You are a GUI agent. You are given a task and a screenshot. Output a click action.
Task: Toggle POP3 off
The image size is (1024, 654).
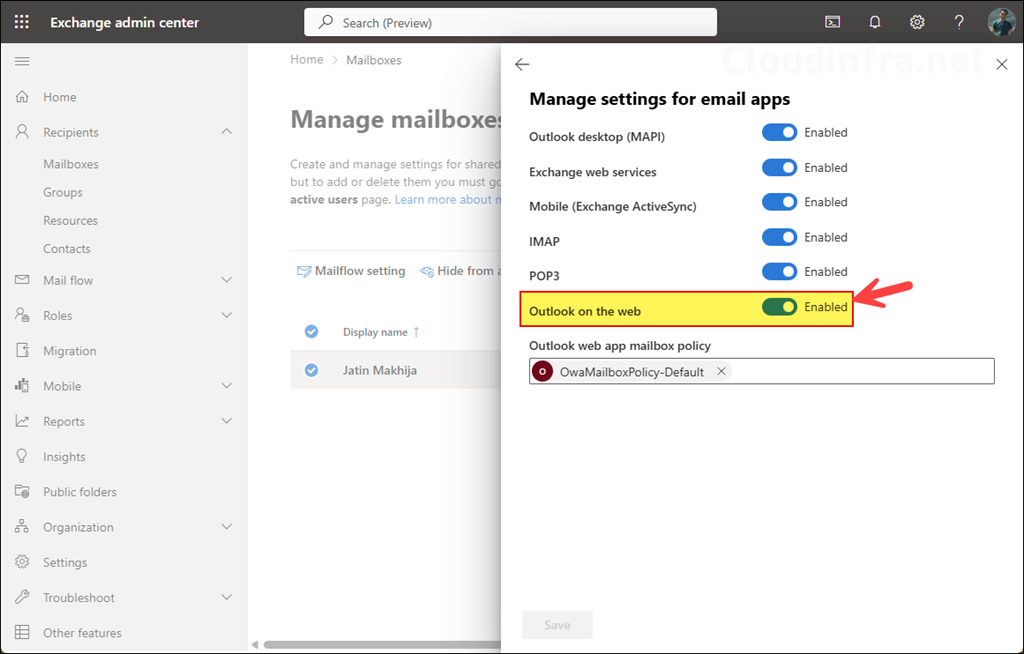click(x=779, y=271)
